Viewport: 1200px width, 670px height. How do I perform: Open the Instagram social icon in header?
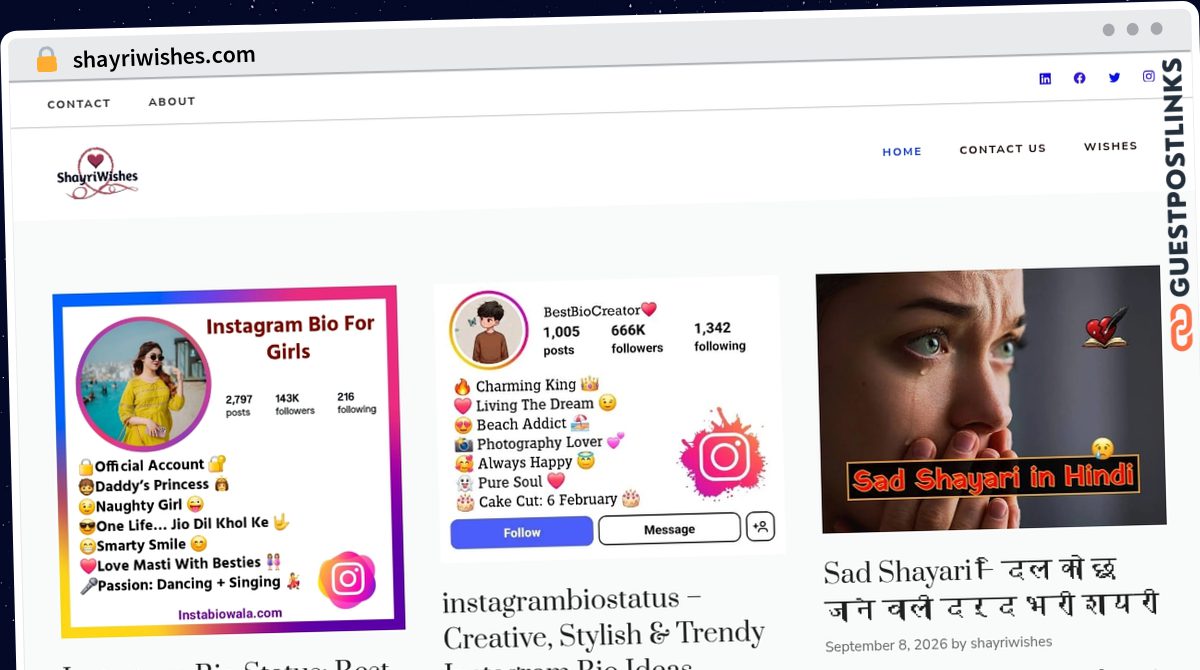click(1149, 76)
